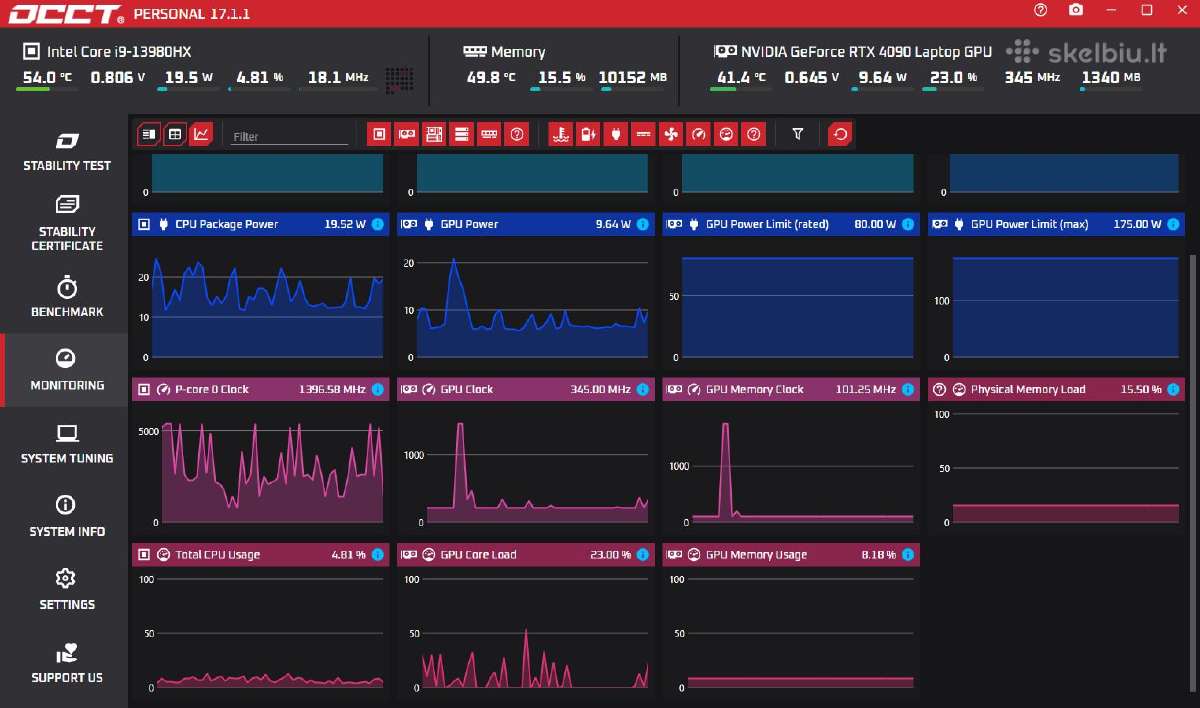1200x708 pixels.
Task: Open the Benchmark section
Action: point(67,298)
